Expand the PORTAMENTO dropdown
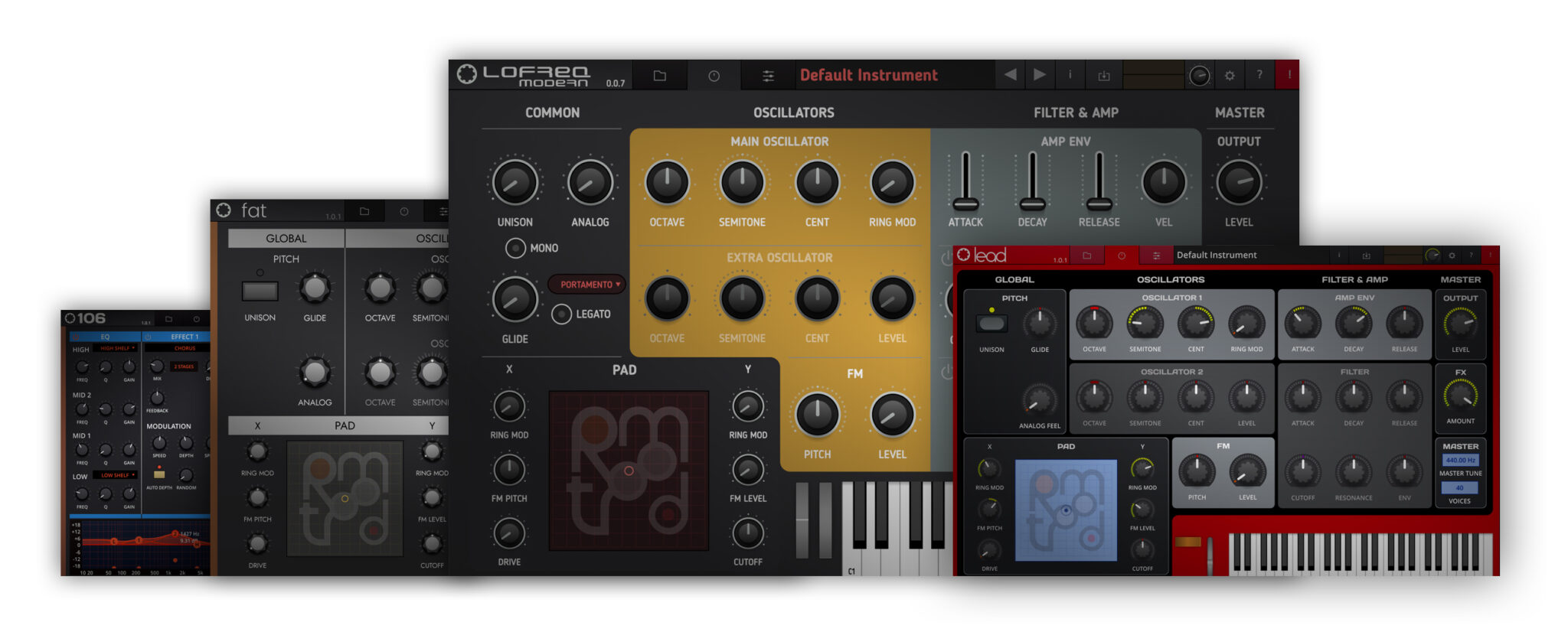The image size is (1568, 632). coord(589,285)
